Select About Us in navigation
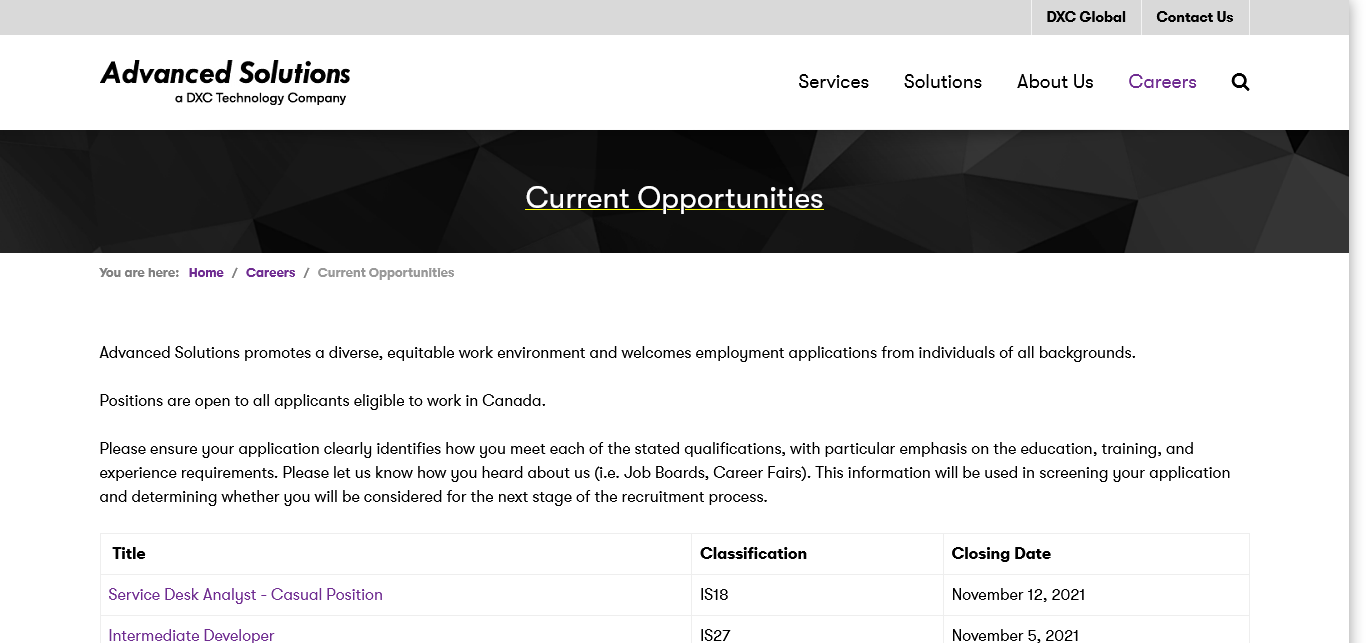1366x643 pixels. click(x=1055, y=82)
